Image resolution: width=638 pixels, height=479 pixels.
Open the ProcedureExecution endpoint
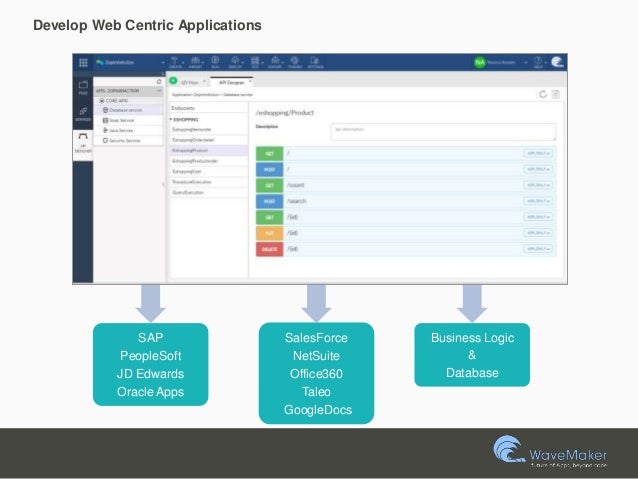[192, 182]
